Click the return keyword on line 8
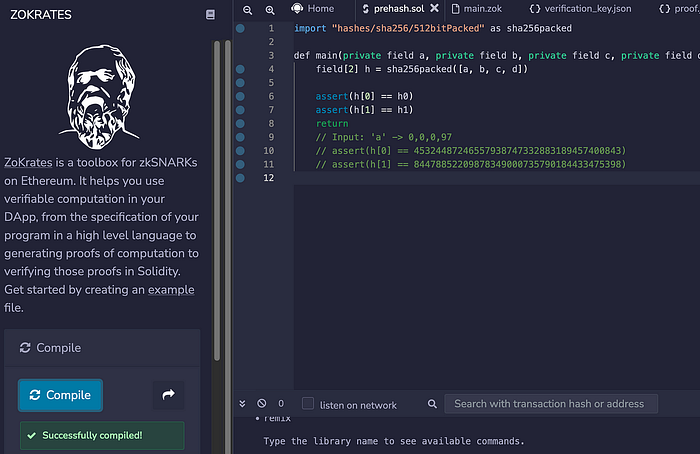Screen dimensions: 700x454 point(332,124)
